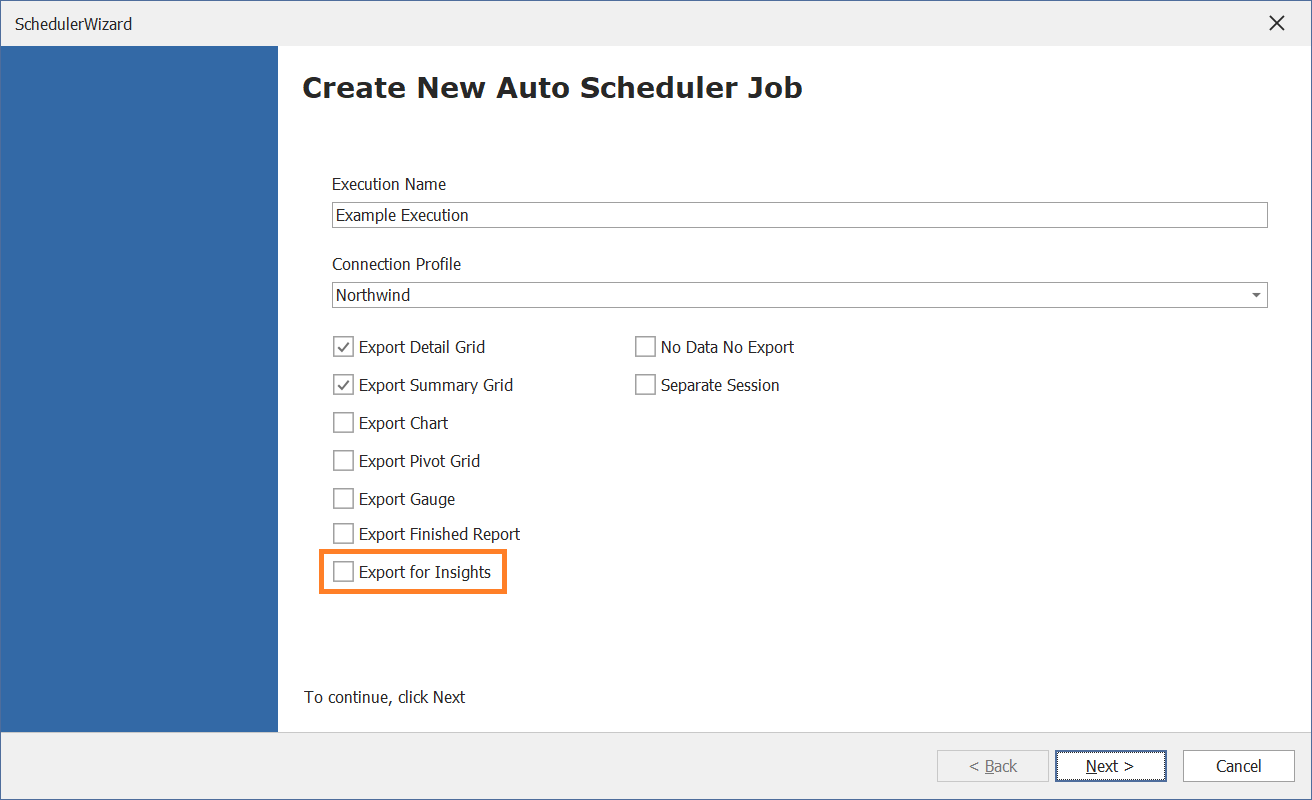Click the 'To continue, click Next' text
The width and height of the screenshot is (1312, 800).
click(385, 697)
